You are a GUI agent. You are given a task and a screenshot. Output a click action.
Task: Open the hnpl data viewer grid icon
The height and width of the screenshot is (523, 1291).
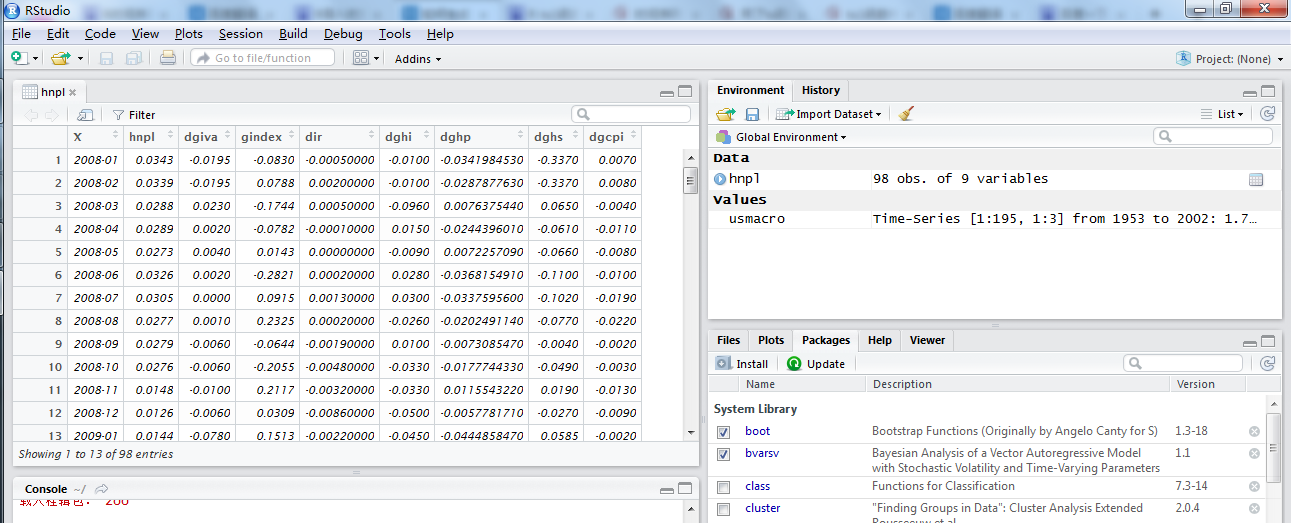coord(1256,179)
